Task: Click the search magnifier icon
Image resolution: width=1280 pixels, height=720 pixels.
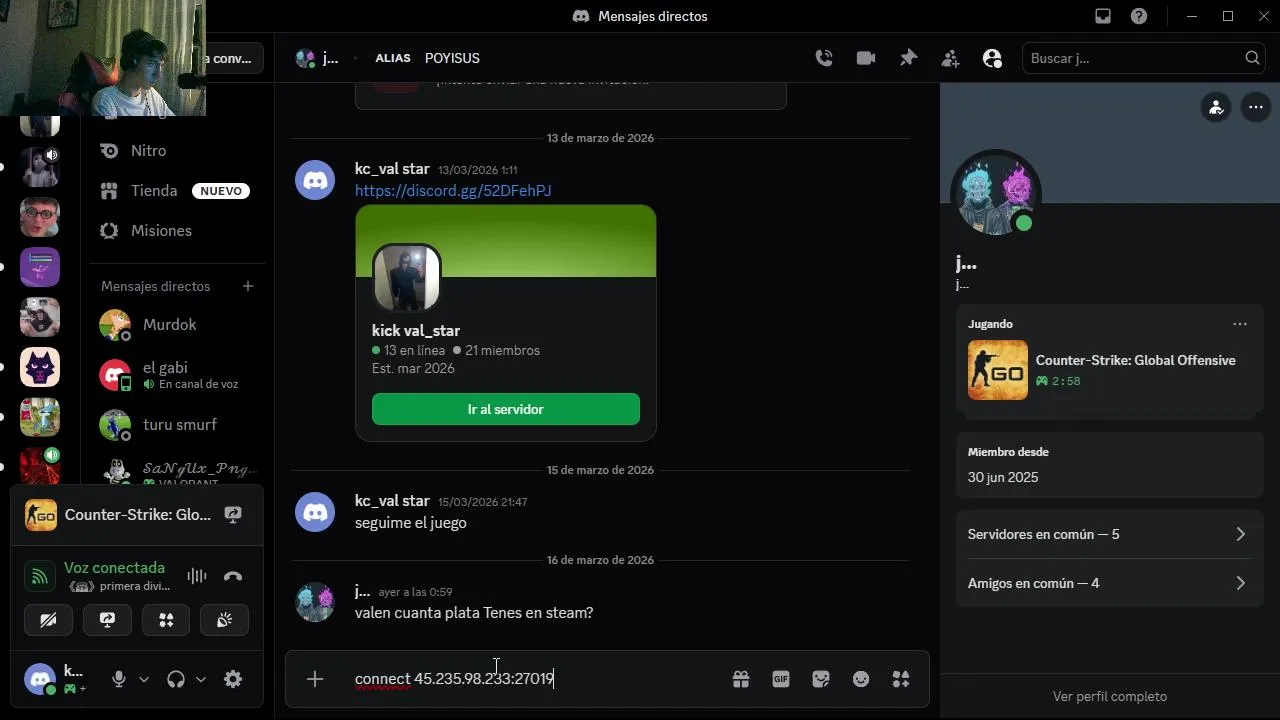Action: [1252, 58]
